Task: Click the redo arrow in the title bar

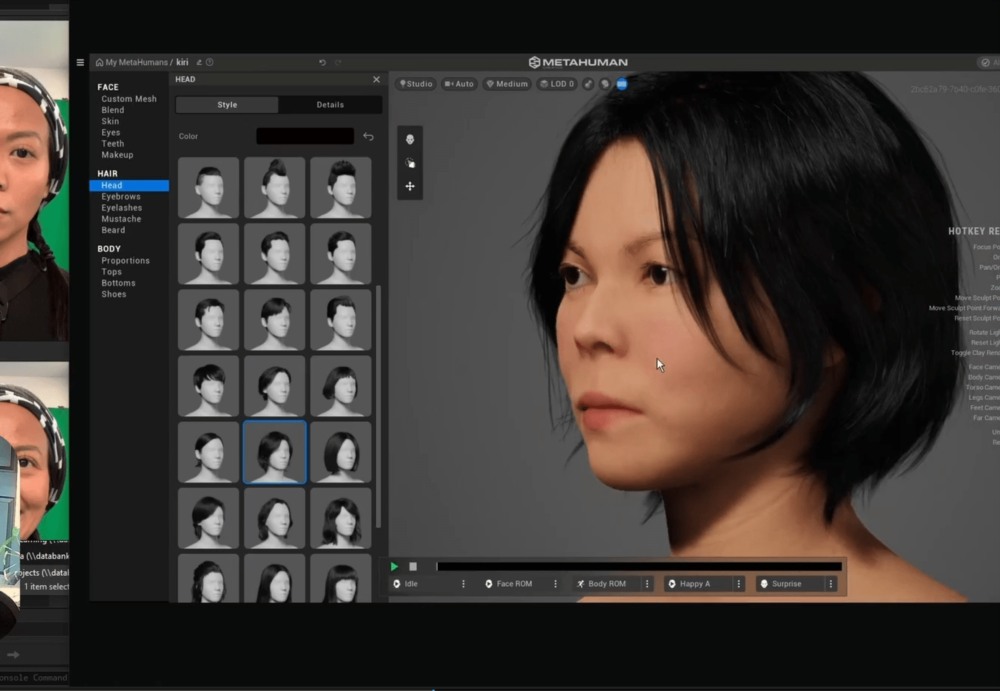Action: pos(338,63)
